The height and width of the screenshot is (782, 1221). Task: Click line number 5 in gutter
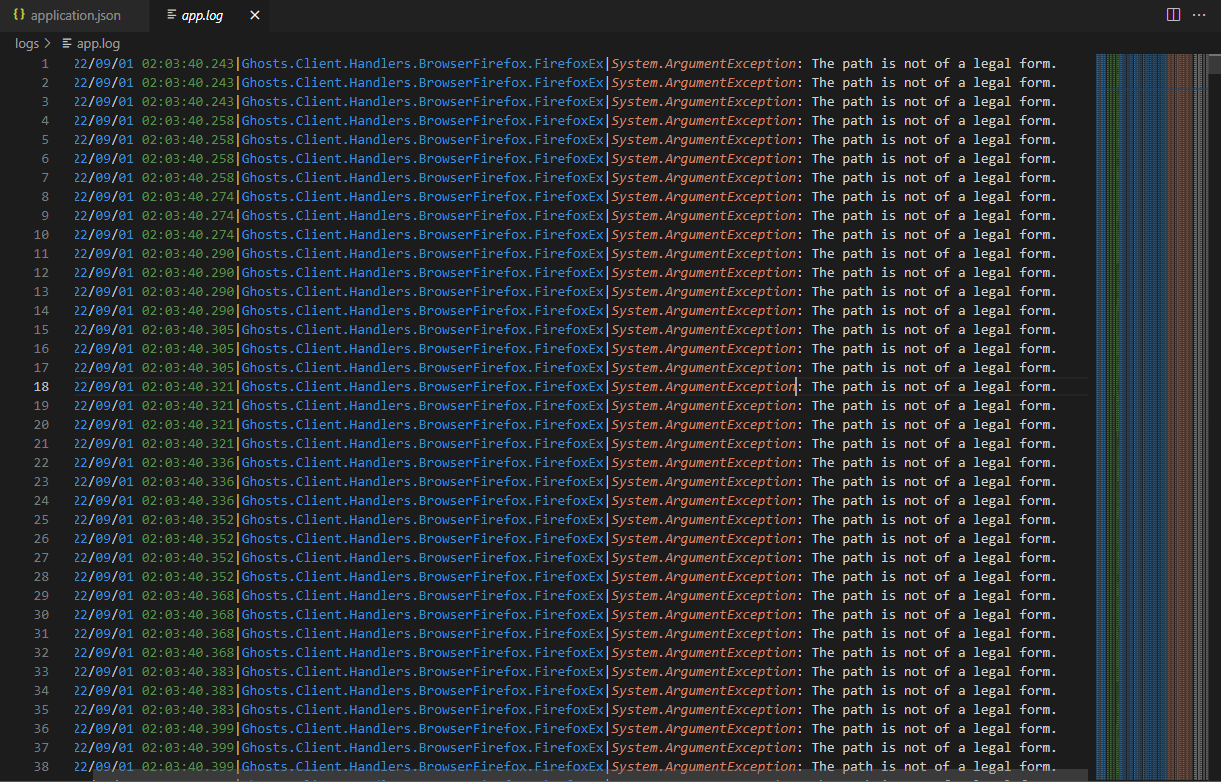(44, 140)
